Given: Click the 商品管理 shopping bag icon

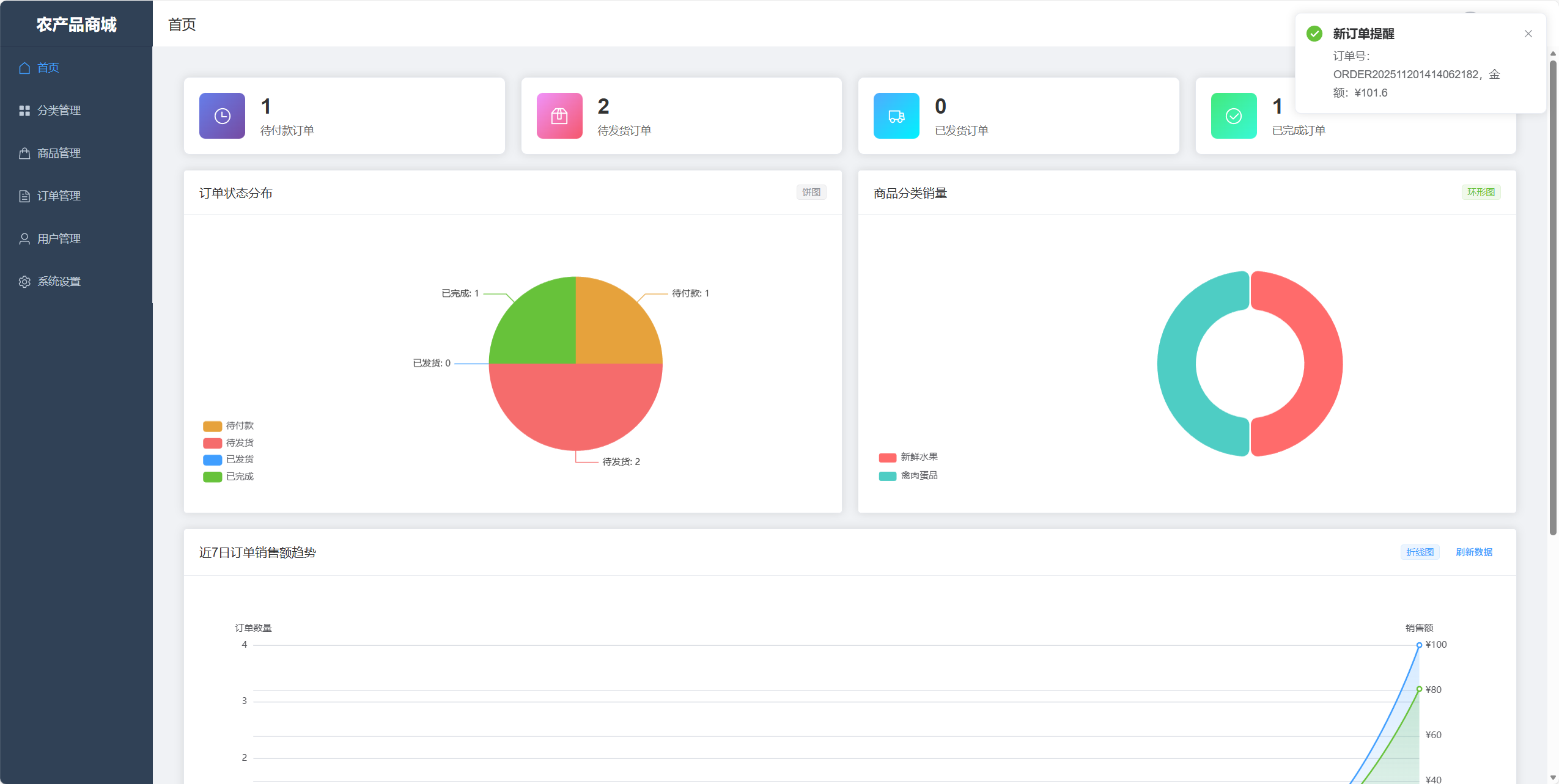Looking at the screenshot, I should coord(24,153).
